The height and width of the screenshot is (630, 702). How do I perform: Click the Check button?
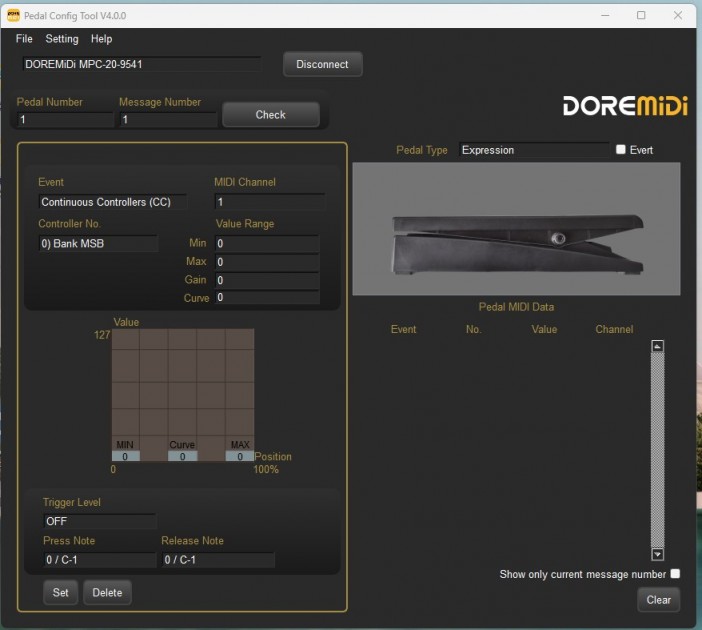click(x=270, y=115)
